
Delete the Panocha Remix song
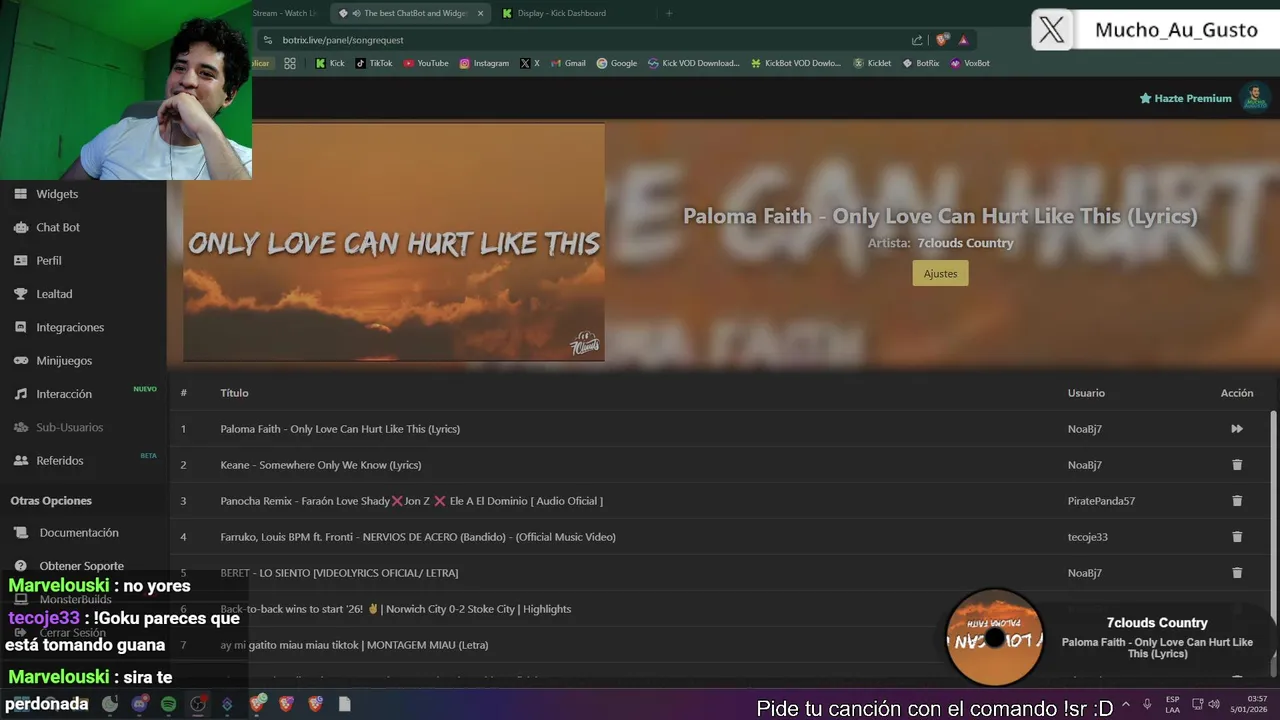[x=1237, y=501]
